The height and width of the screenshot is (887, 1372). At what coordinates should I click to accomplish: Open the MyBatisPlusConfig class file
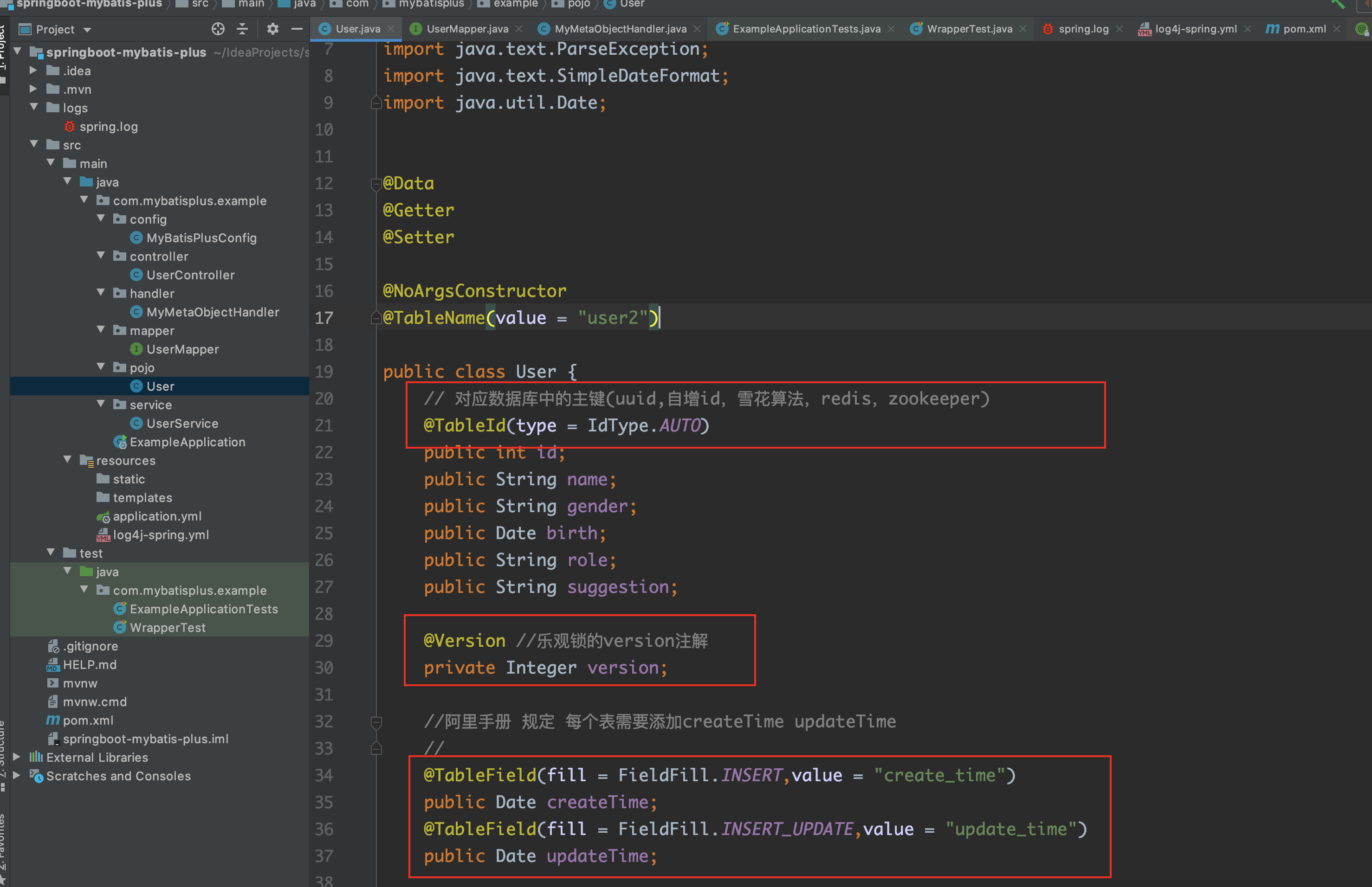[x=201, y=238]
